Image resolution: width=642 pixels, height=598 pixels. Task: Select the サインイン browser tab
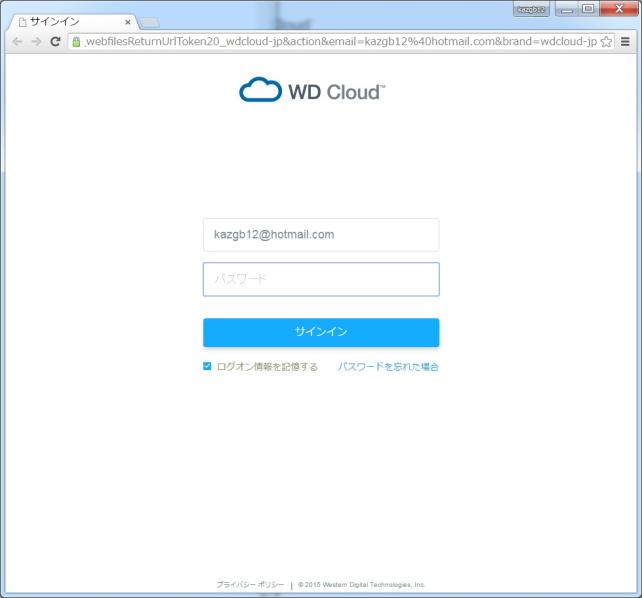[73, 22]
